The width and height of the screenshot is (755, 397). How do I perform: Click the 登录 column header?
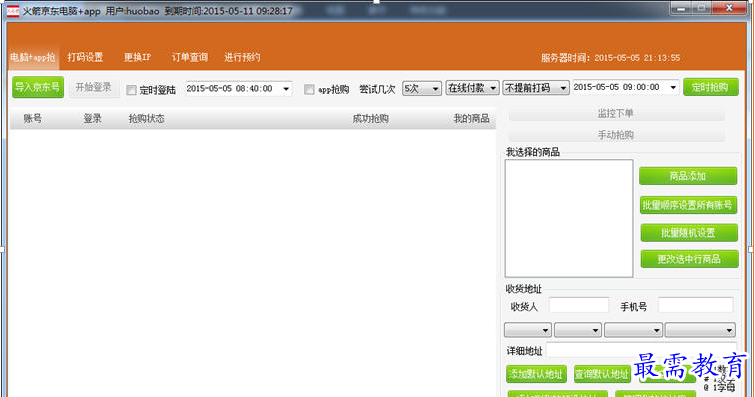(x=92, y=119)
